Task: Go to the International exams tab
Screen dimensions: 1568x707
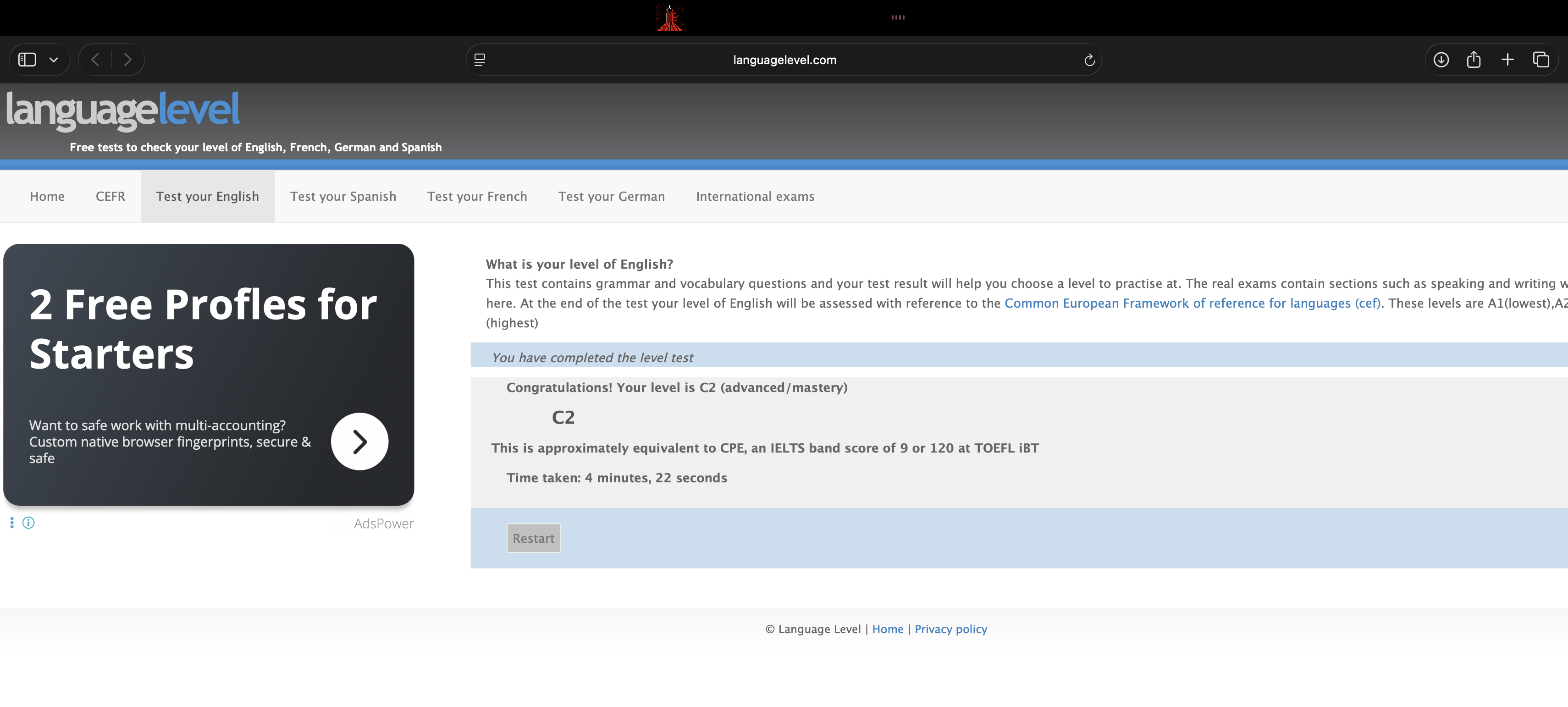Action: coord(755,196)
